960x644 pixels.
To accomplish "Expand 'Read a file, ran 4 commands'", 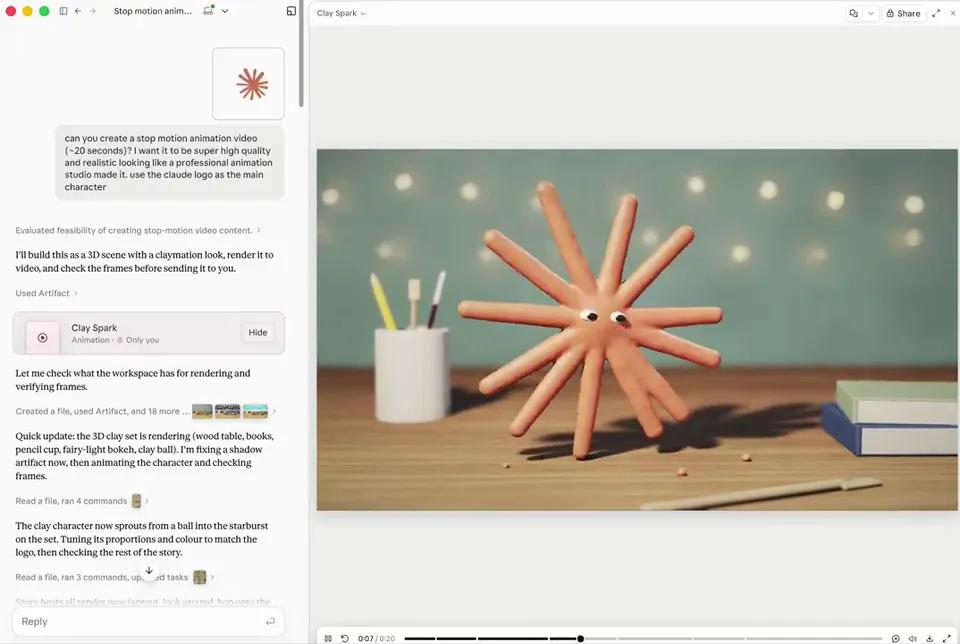I will pyautogui.click(x=82, y=501).
